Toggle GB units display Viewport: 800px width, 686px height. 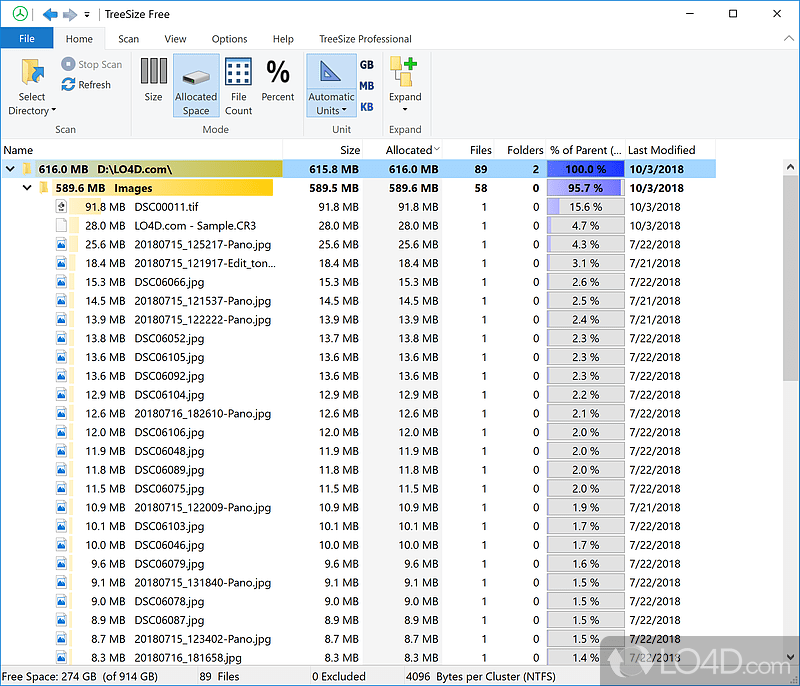366,64
